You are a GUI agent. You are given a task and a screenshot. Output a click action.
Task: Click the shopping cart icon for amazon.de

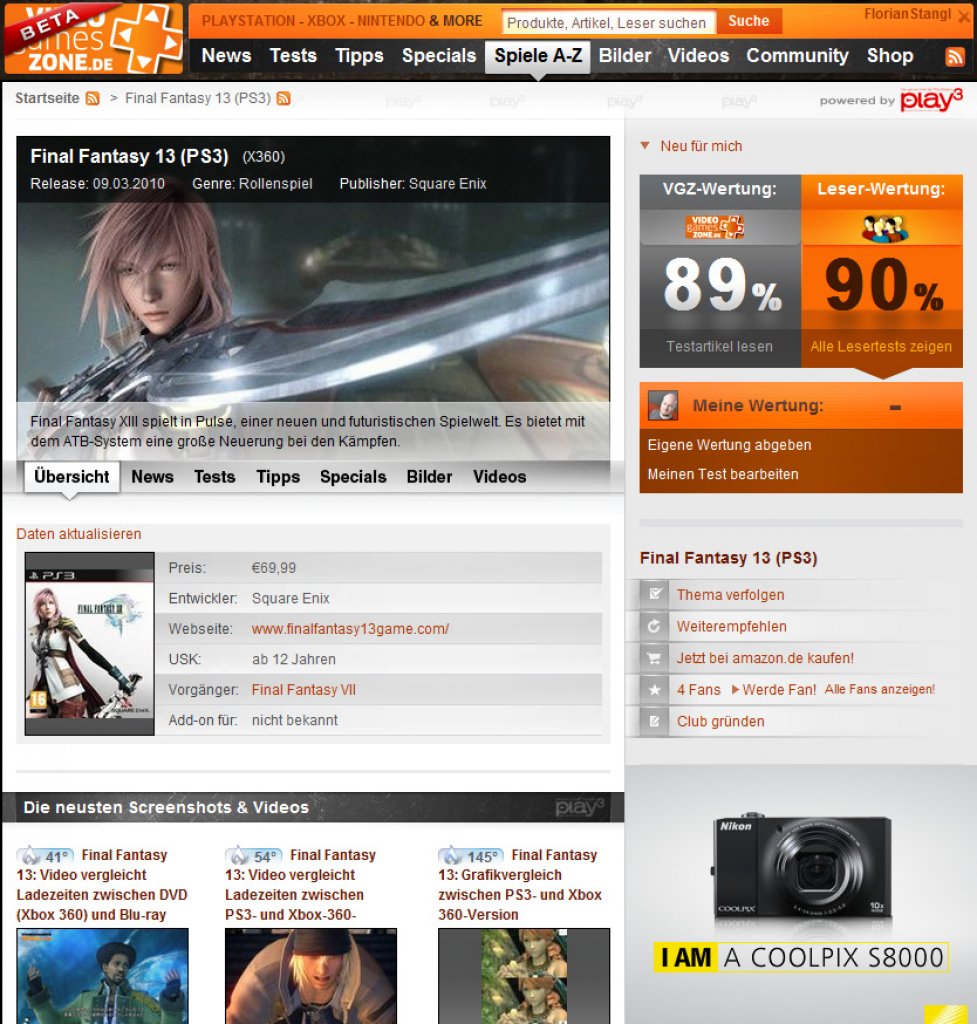coord(654,658)
